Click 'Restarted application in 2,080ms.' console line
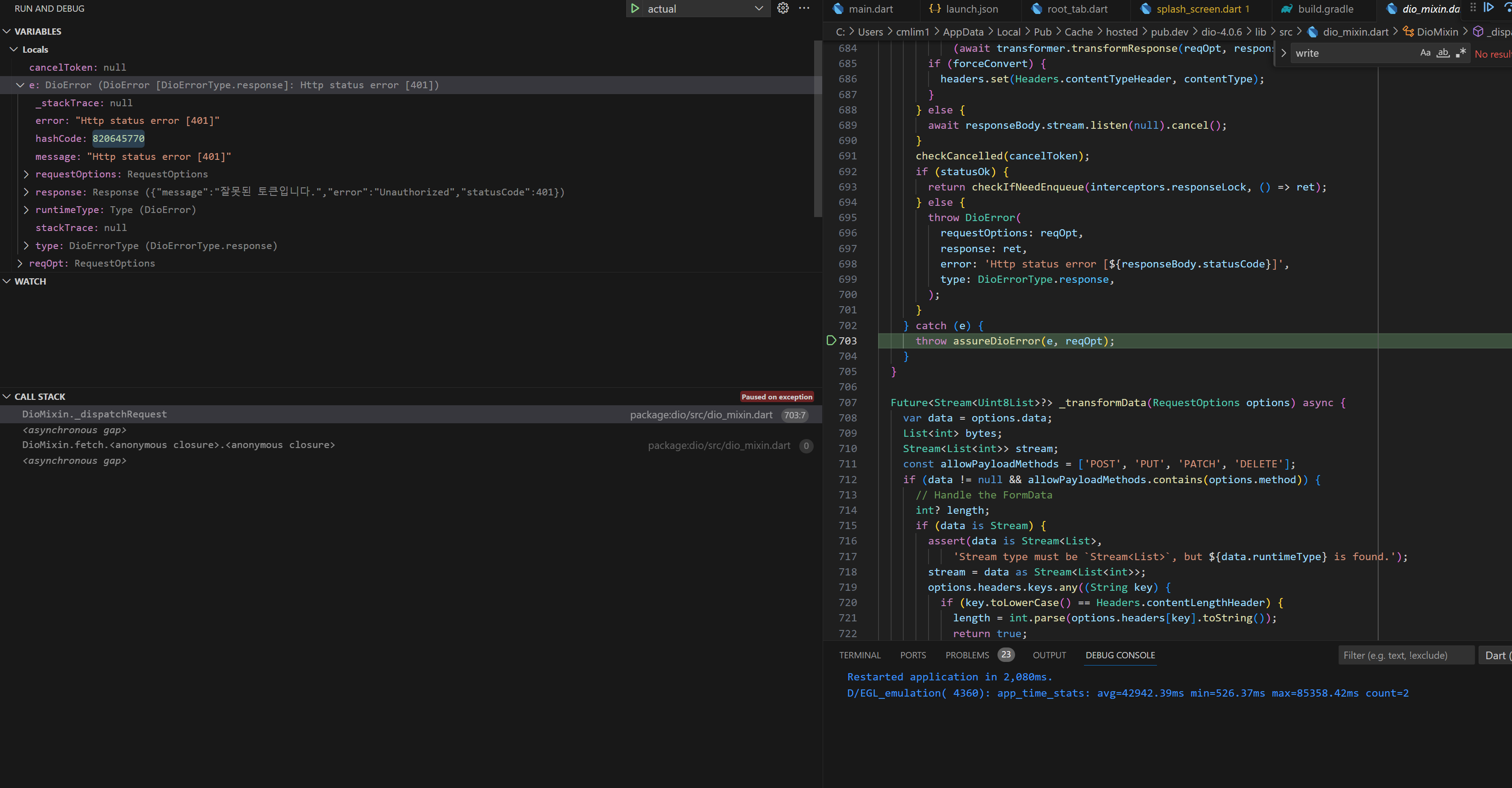 (950, 676)
